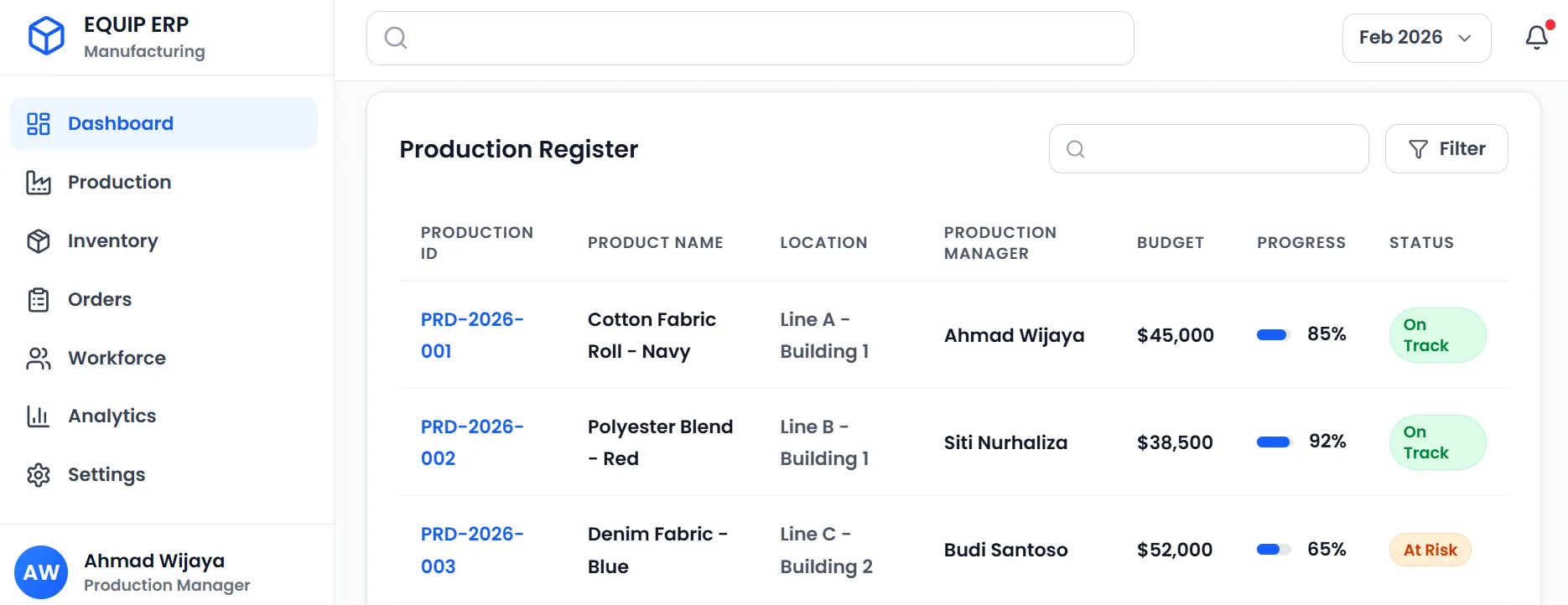The height and width of the screenshot is (605, 1568).
Task: Focus the global search field at top
Action: click(x=750, y=38)
